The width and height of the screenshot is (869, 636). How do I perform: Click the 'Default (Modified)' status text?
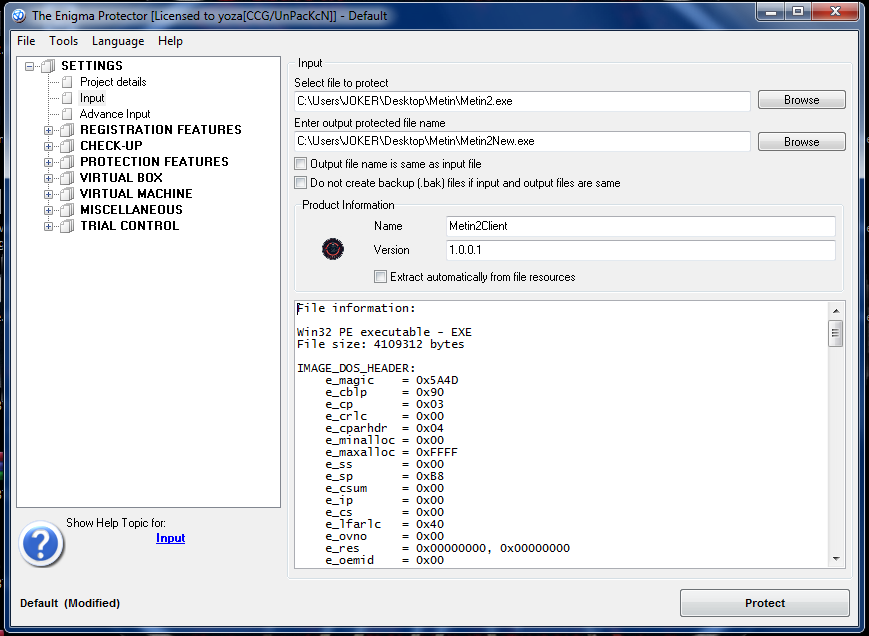(x=70, y=603)
